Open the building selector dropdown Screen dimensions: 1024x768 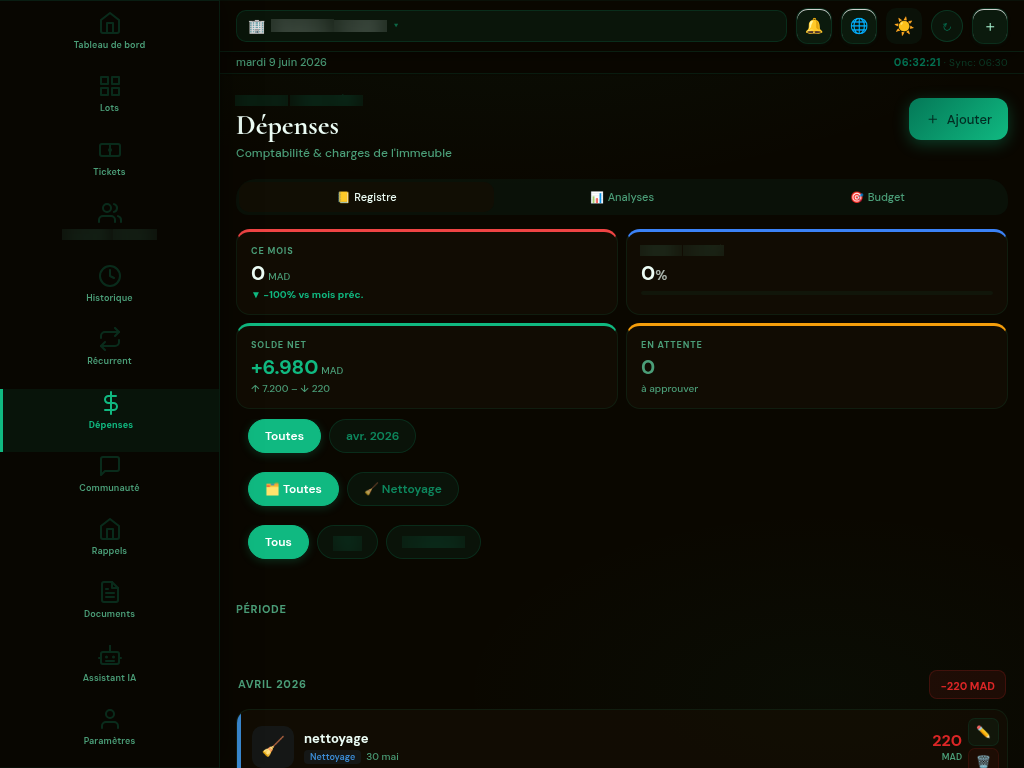(511, 26)
